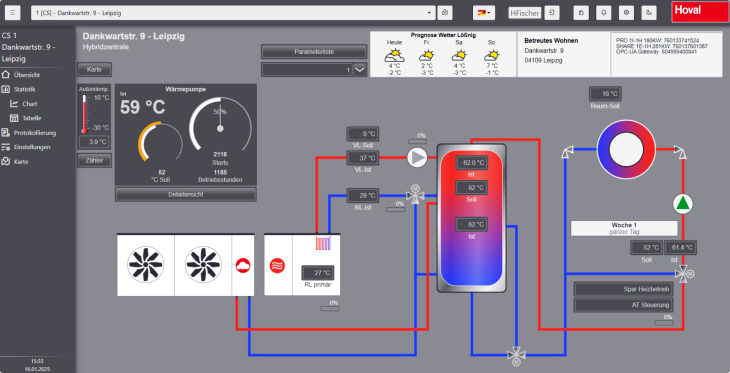Screen dimensions: 730x373
Task: Click the red cloud heat pump icon
Action: click(243, 265)
